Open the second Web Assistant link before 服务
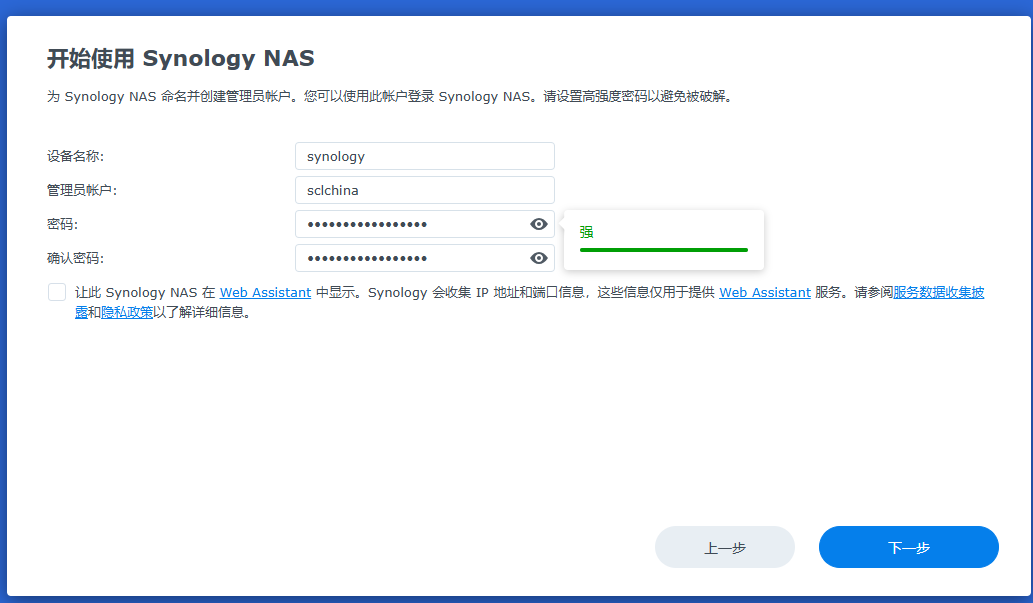Viewport: 1033px width, 603px height. (764, 293)
